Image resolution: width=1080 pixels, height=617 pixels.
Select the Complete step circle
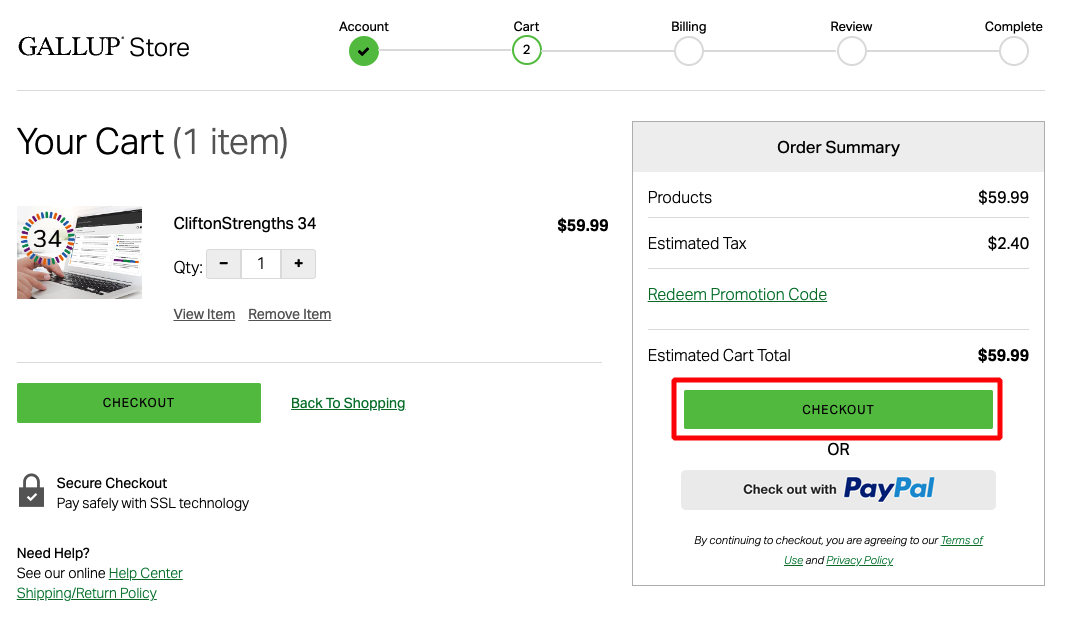(1014, 51)
